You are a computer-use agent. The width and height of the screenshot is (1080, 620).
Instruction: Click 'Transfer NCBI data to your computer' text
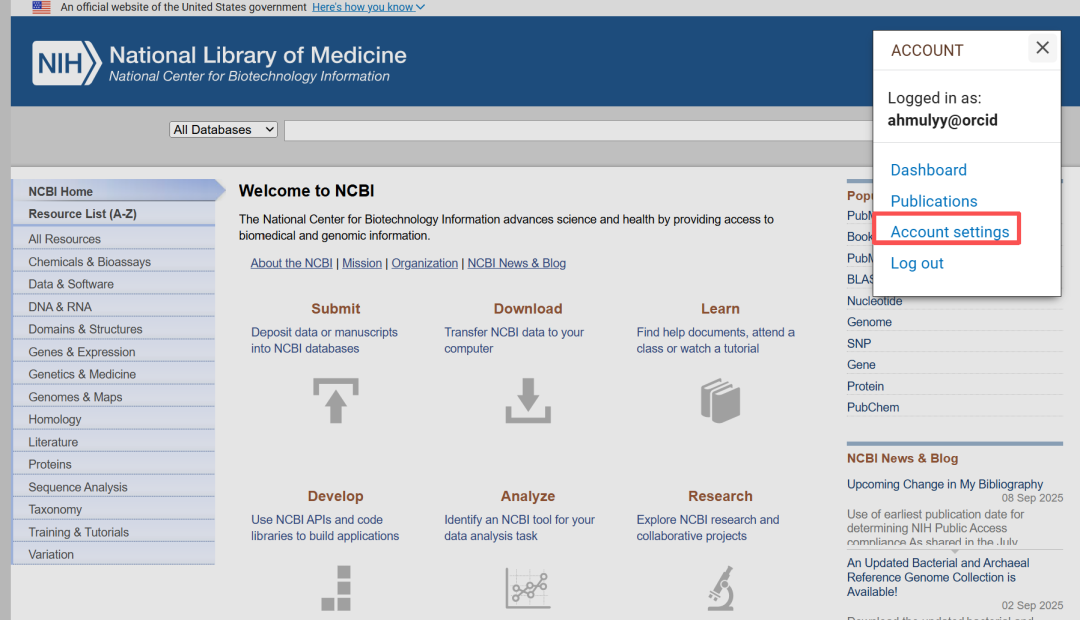(x=514, y=340)
